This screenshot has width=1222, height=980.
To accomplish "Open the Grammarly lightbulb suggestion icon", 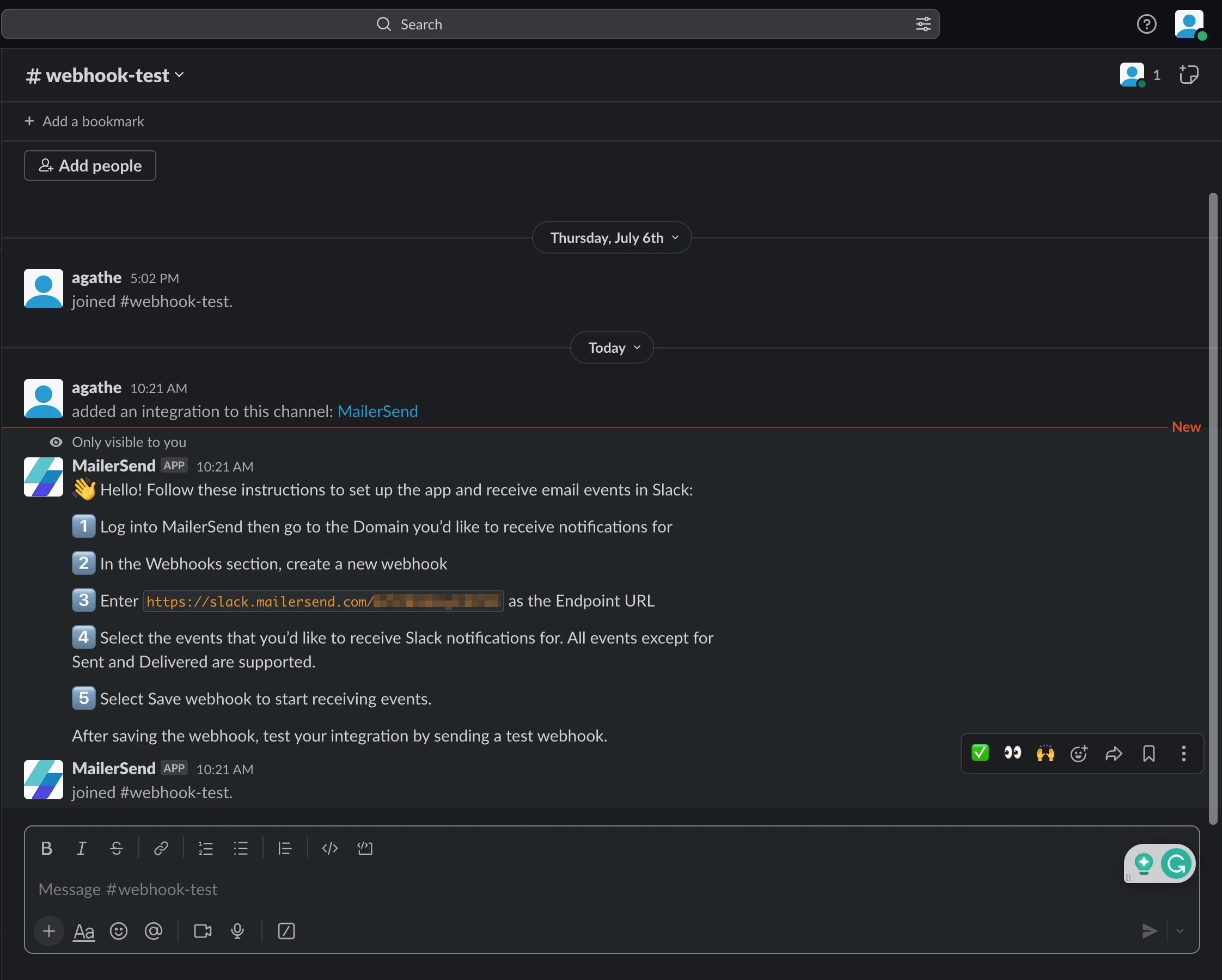I will pos(1143,864).
